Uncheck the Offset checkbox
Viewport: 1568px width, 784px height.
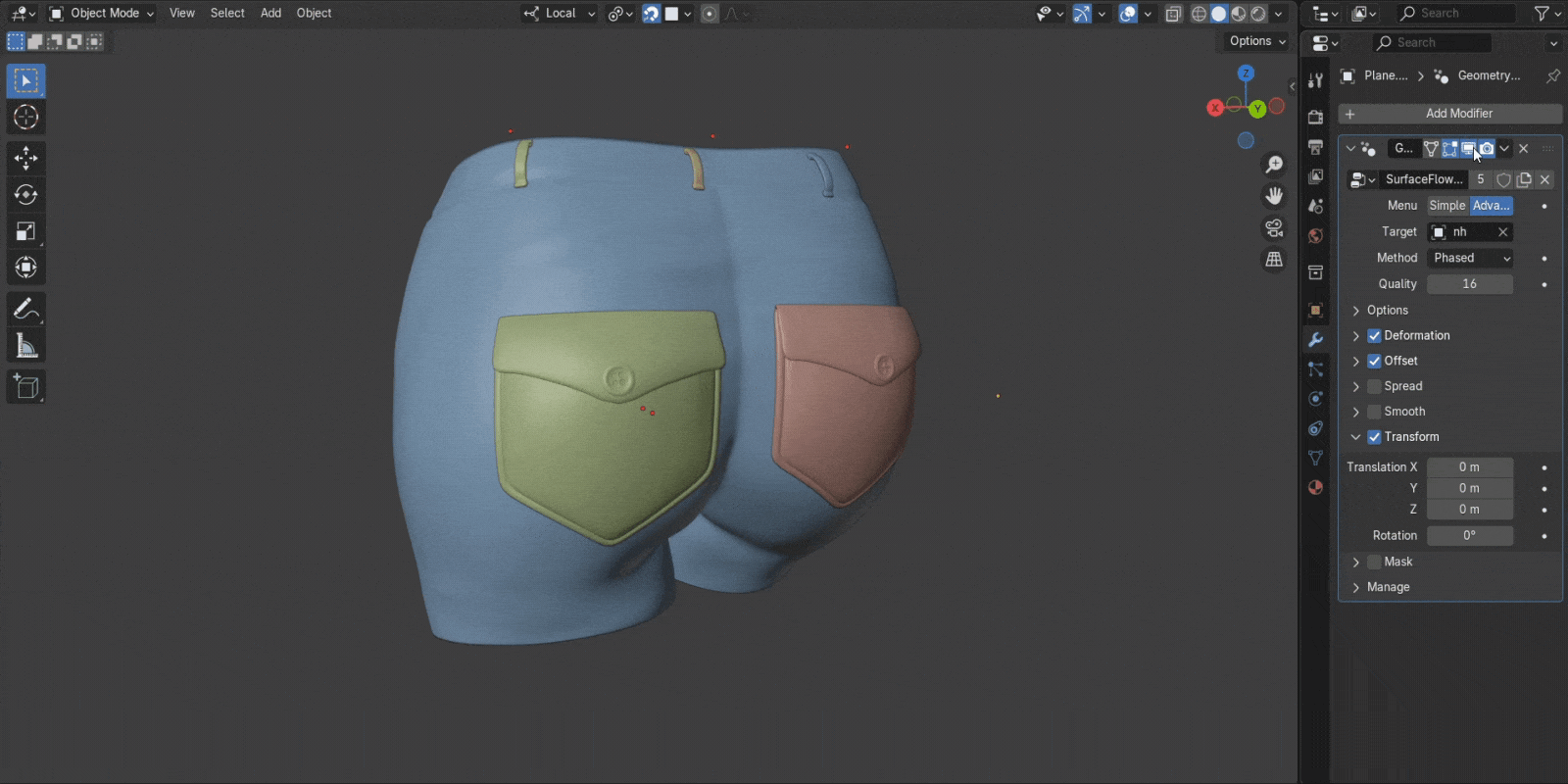tap(1374, 361)
